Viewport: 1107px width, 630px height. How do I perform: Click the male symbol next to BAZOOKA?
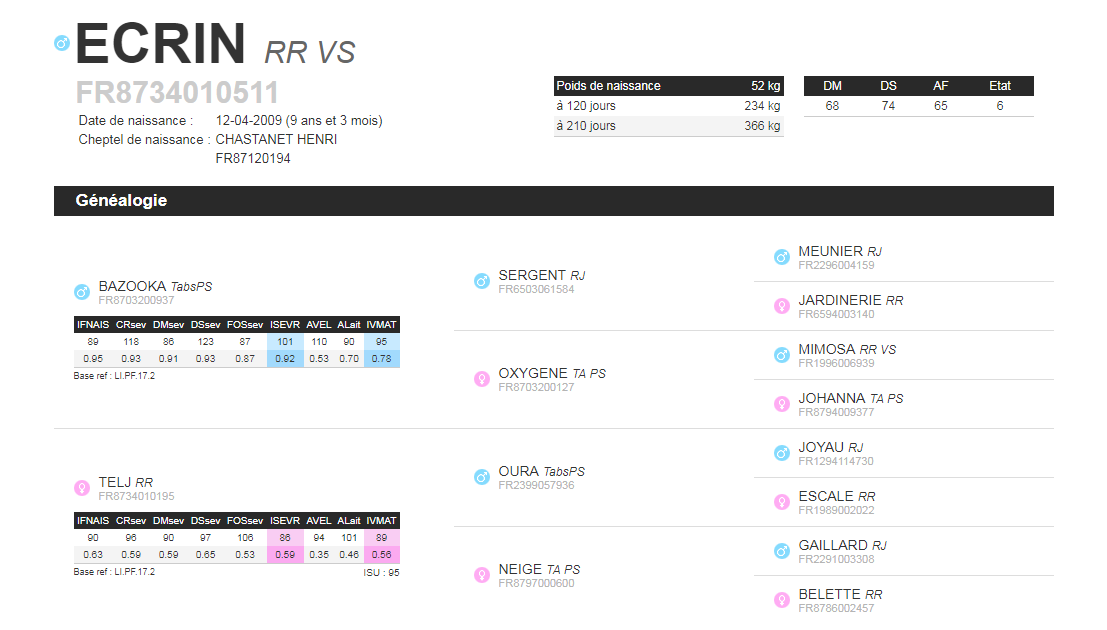[82, 292]
